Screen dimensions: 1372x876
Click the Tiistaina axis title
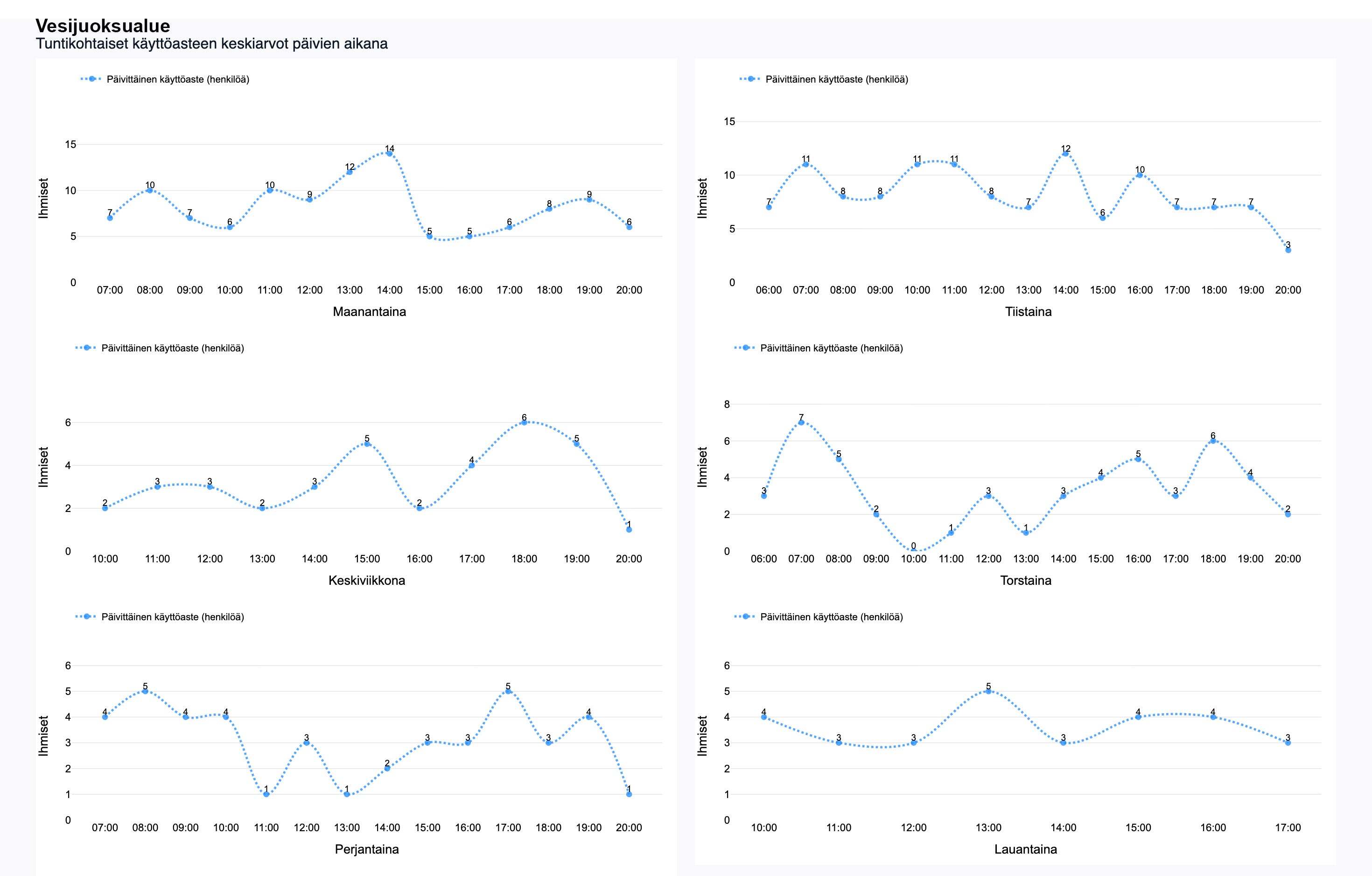point(1028,312)
